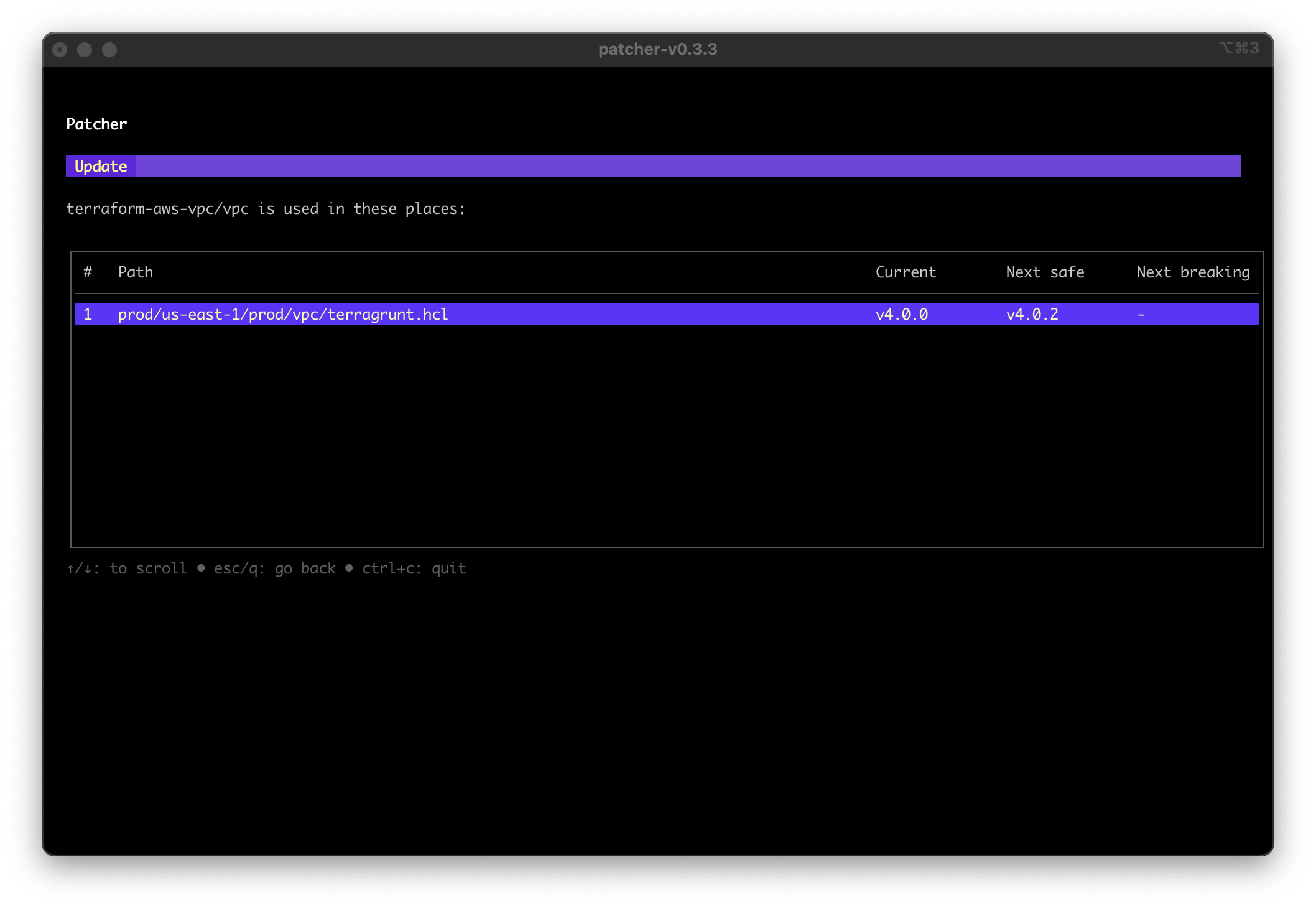The height and width of the screenshot is (908, 1316).
Task: Click the ctrl+c: quit hint text
Action: pos(415,568)
